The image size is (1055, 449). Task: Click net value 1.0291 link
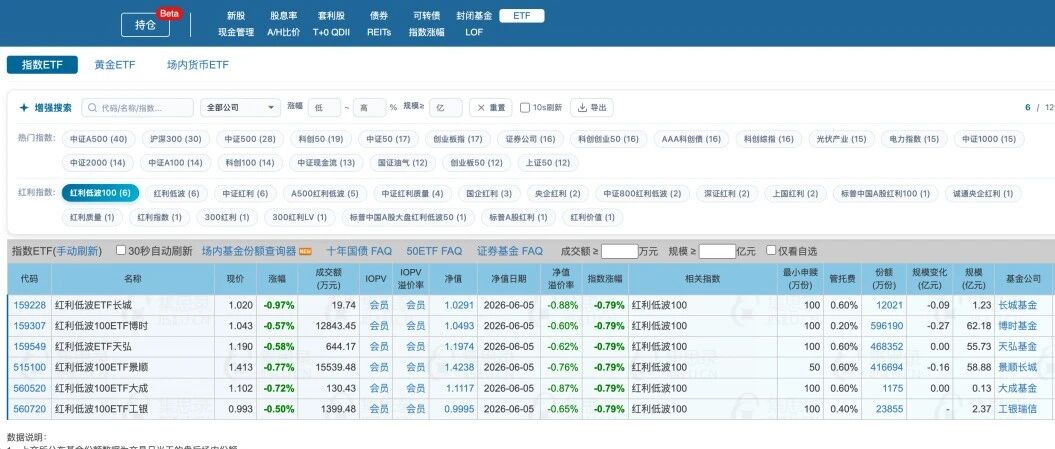(x=460, y=305)
